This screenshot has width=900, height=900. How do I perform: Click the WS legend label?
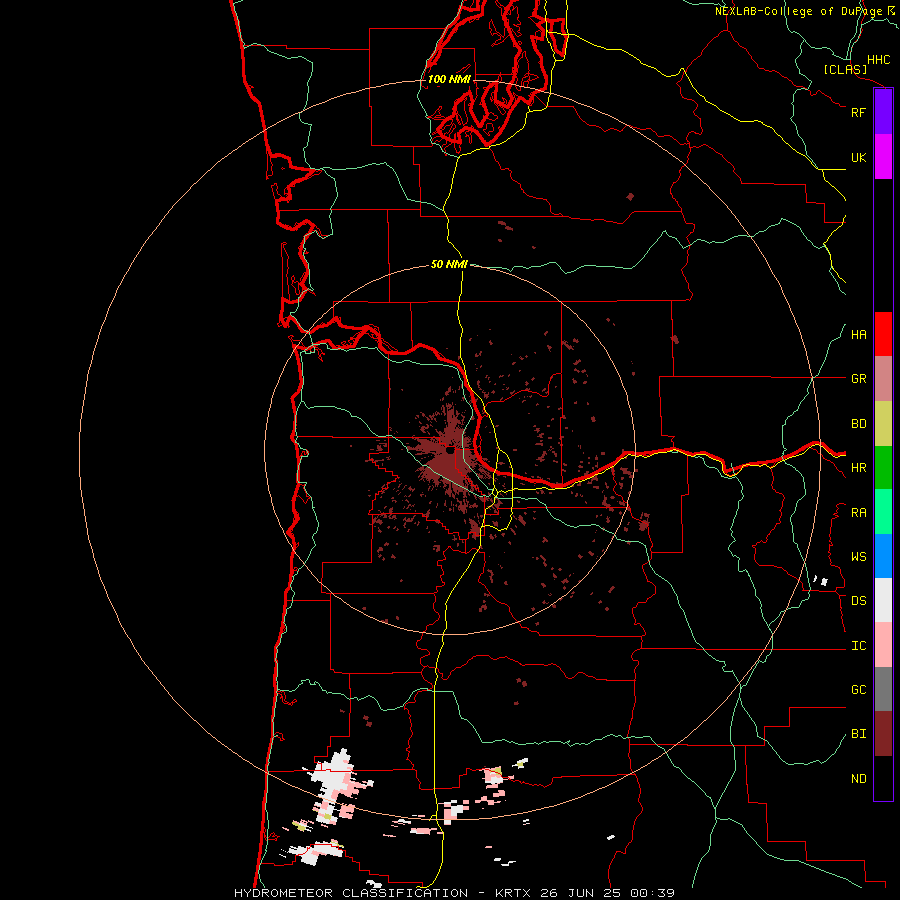(858, 557)
